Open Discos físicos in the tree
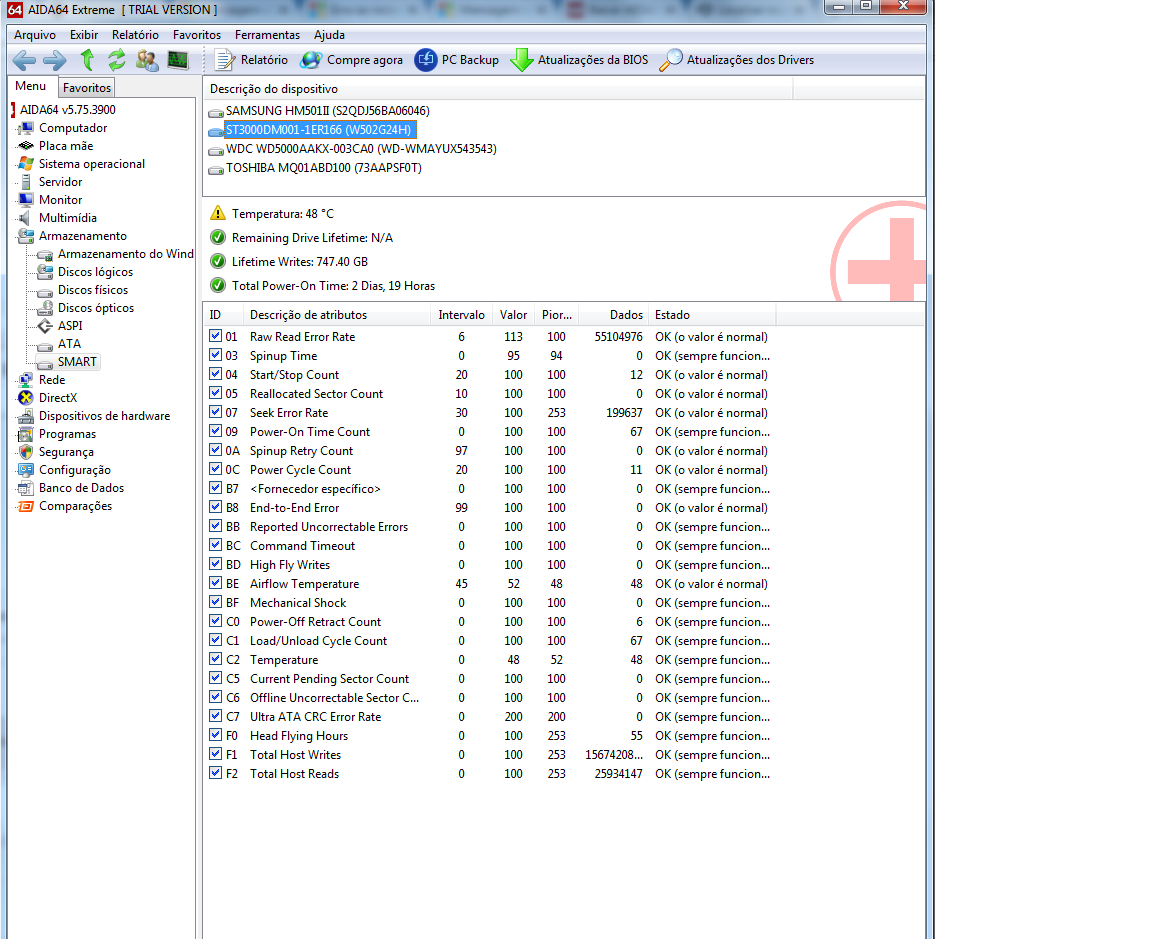The width and height of the screenshot is (1152, 939). click(93, 289)
